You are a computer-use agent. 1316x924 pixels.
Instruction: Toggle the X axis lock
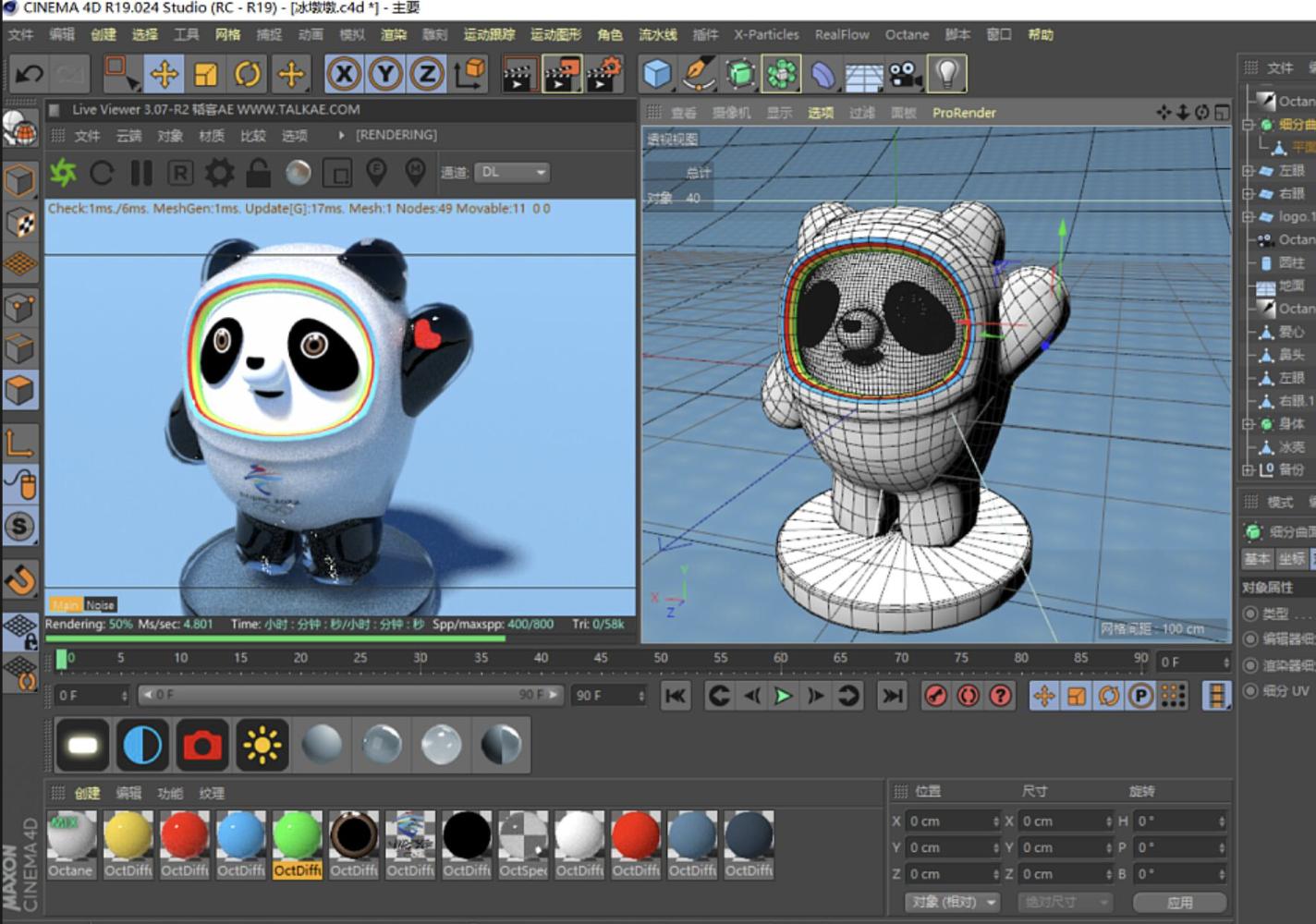344,73
